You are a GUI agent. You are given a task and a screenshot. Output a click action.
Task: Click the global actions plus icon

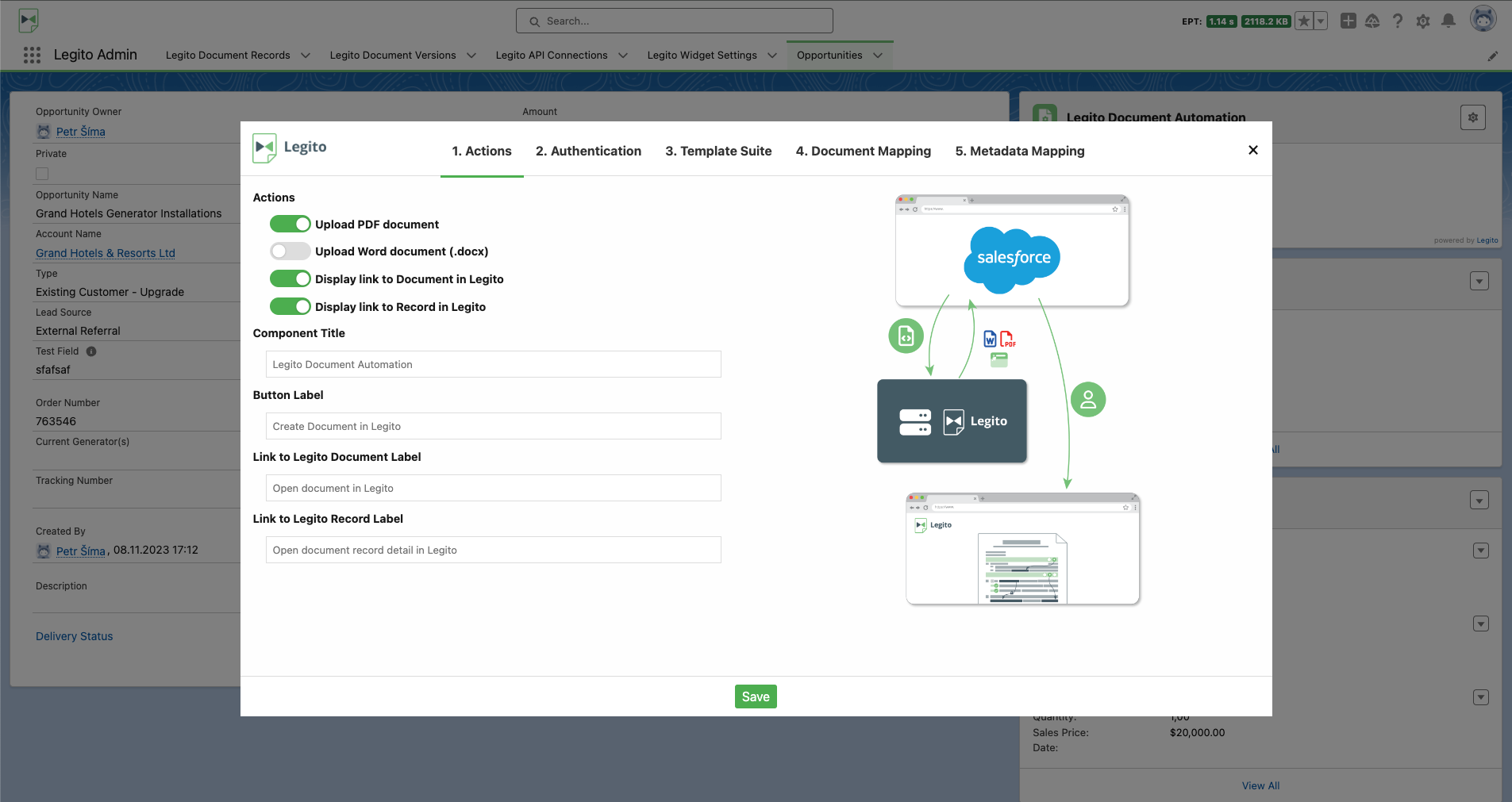pyautogui.click(x=1348, y=21)
